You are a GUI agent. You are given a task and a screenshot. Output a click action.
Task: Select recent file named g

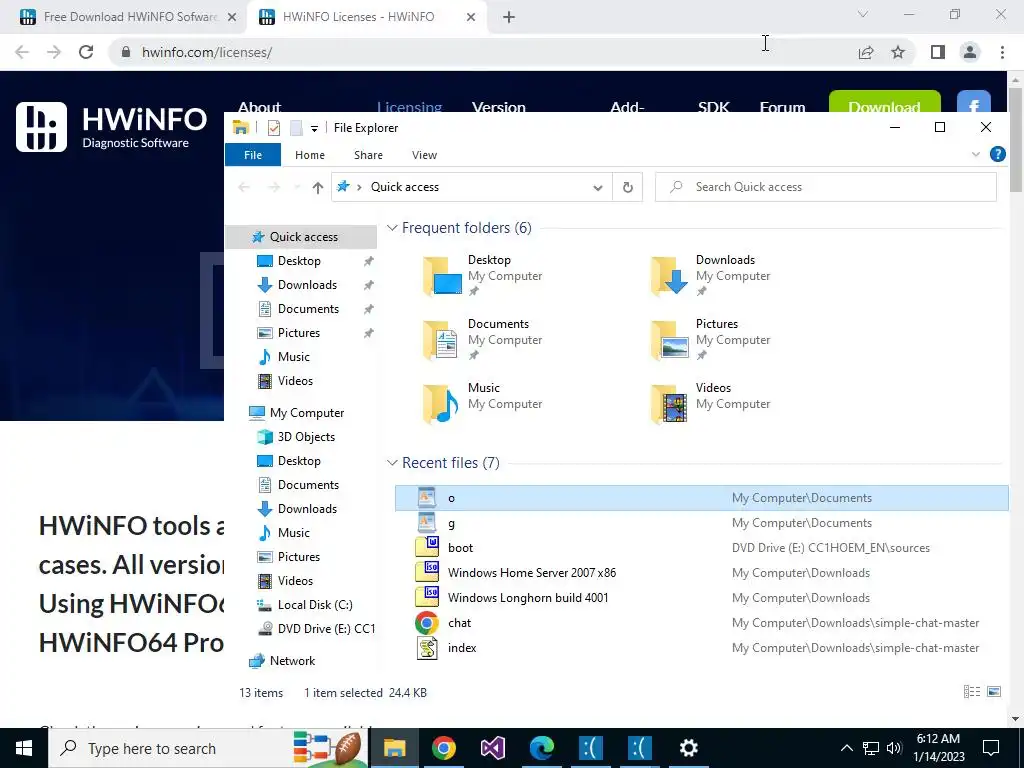pyautogui.click(x=701, y=523)
